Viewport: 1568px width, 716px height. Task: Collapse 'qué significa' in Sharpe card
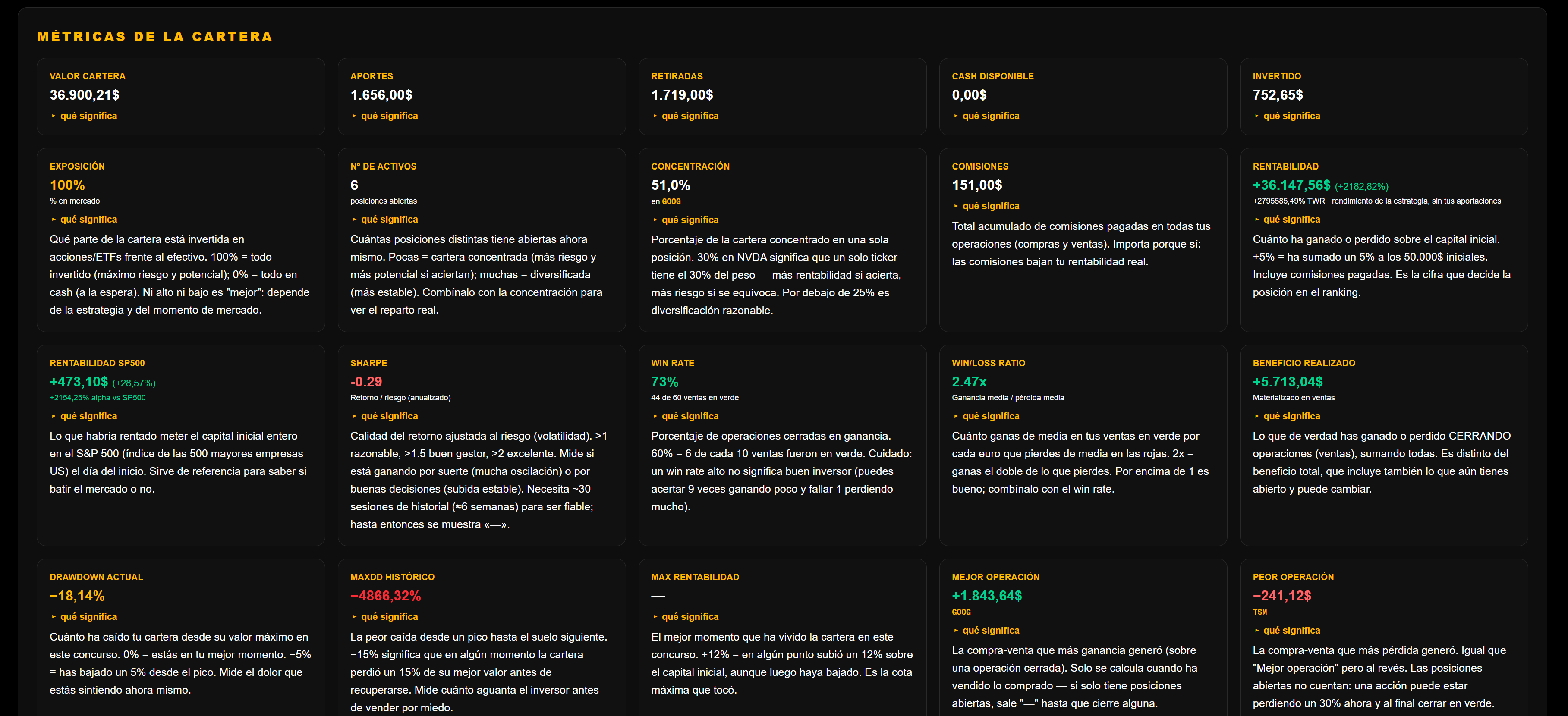point(385,416)
